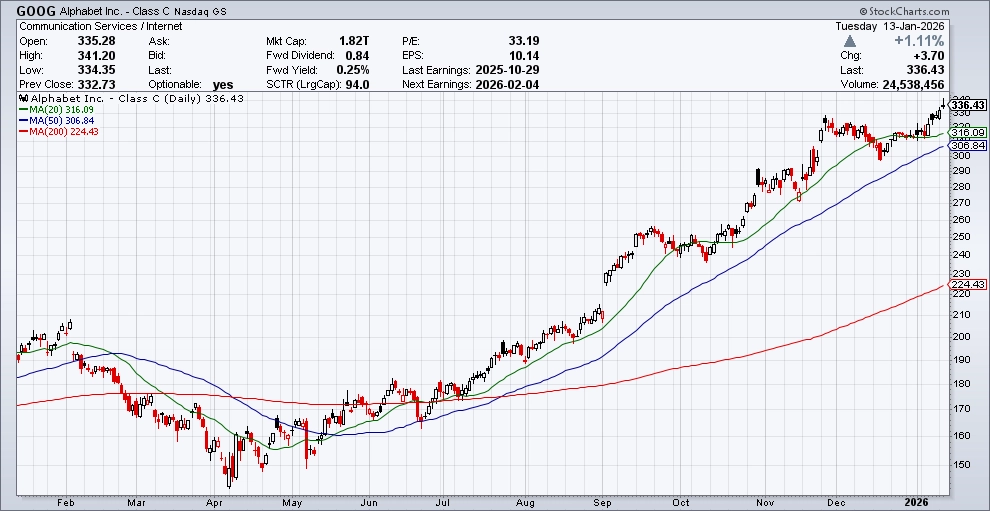The height and width of the screenshot is (511, 990).
Task: Click the EPS value 10.14
Action: click(x=523, y=56)
